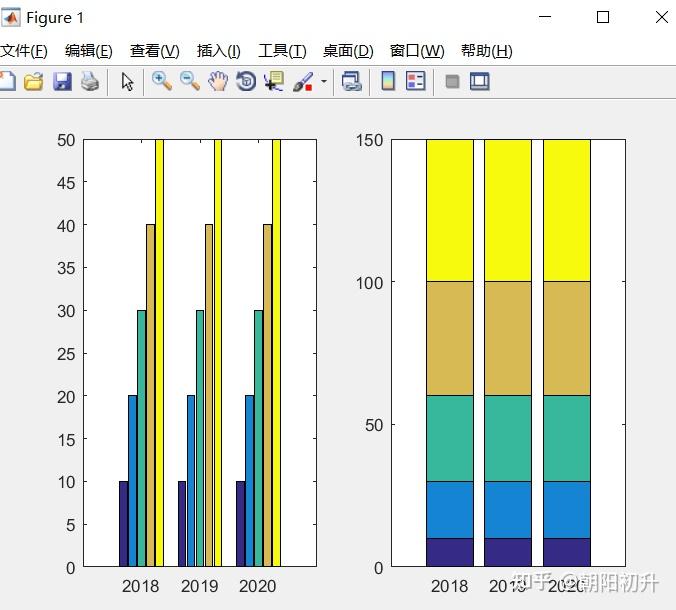The image size is (676, 610).
Task: Open the 插入(I) menu
Action: (x=219, y=51)
